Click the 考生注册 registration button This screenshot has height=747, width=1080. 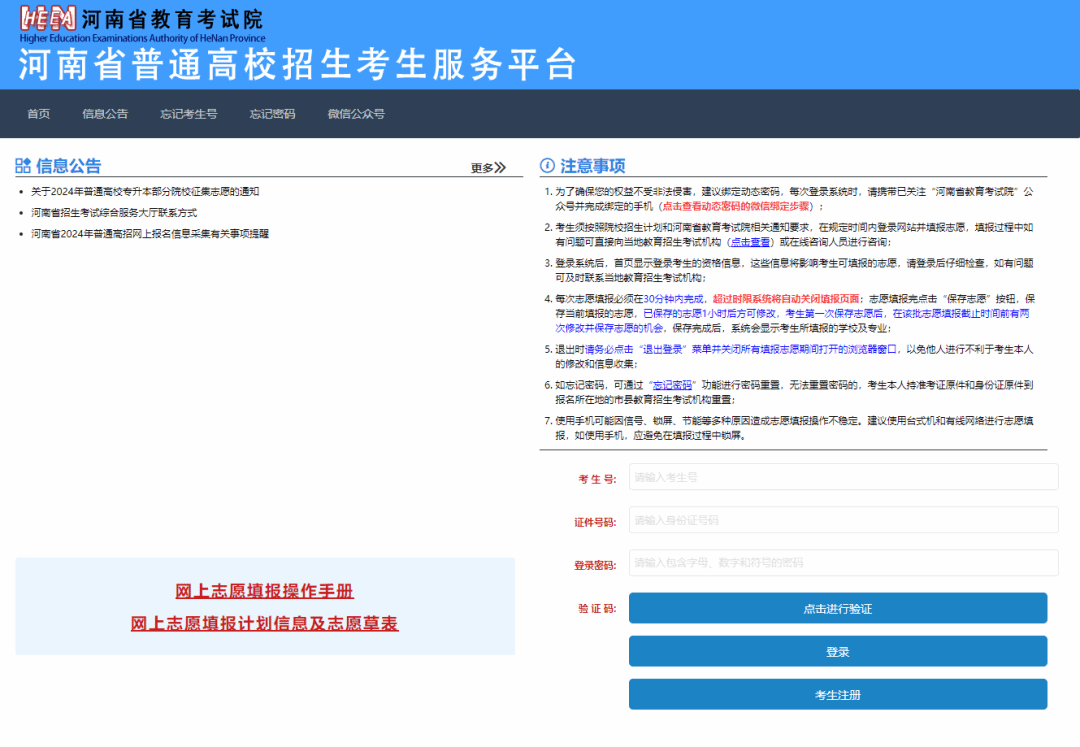click(837, 695)
